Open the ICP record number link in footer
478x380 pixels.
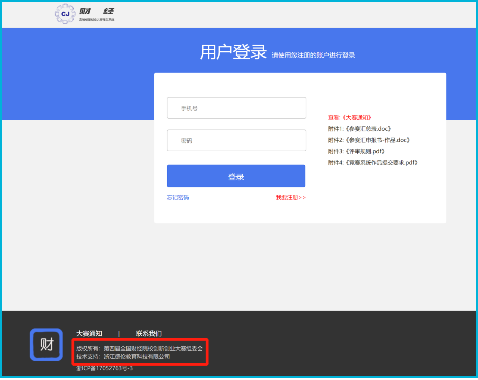coord(105,368)
